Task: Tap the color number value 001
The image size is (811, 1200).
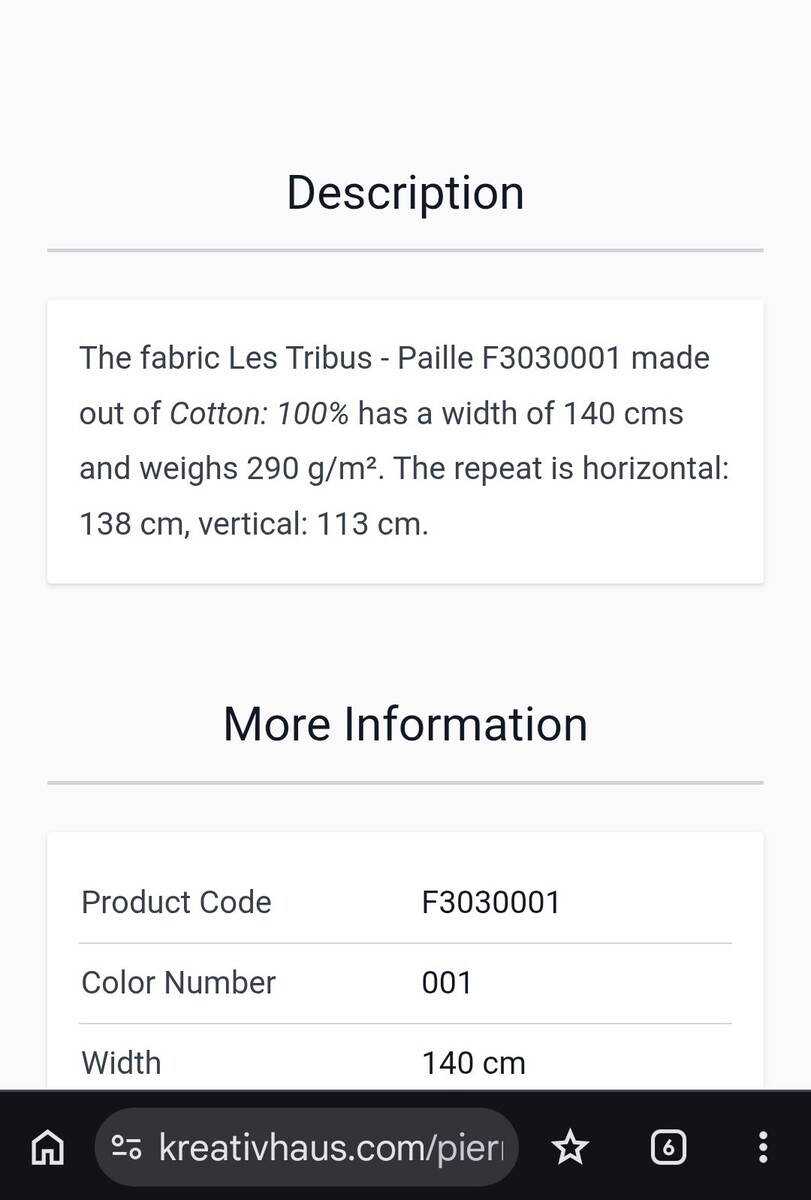Action: pos(446,982)
